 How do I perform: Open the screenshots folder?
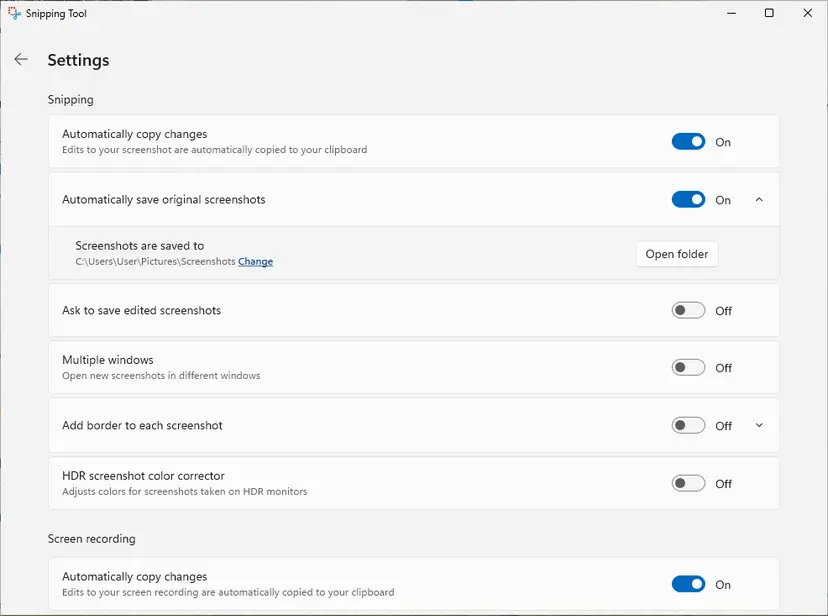tap(677, 254)
